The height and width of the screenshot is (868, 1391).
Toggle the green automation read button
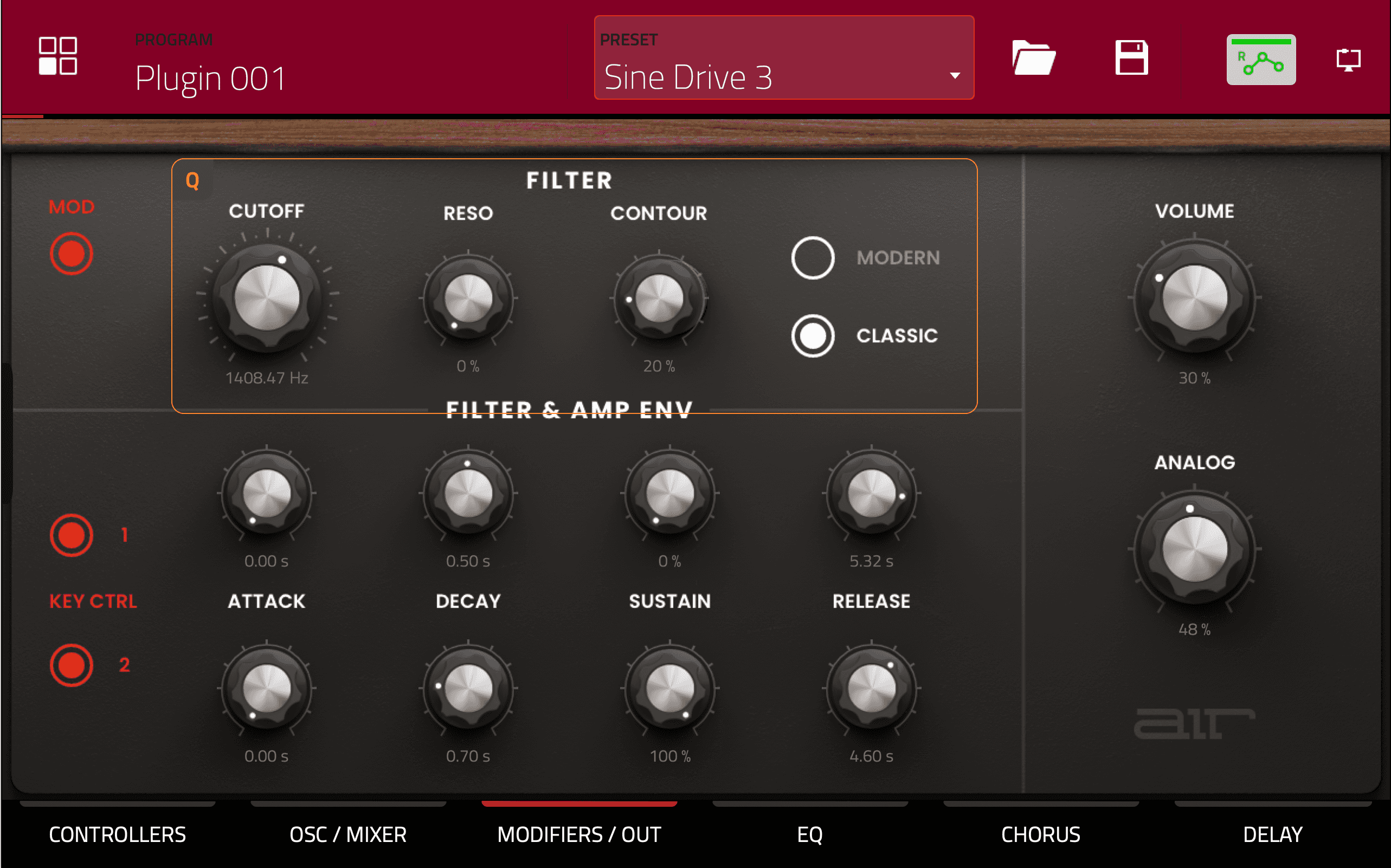coord(1261,60)
